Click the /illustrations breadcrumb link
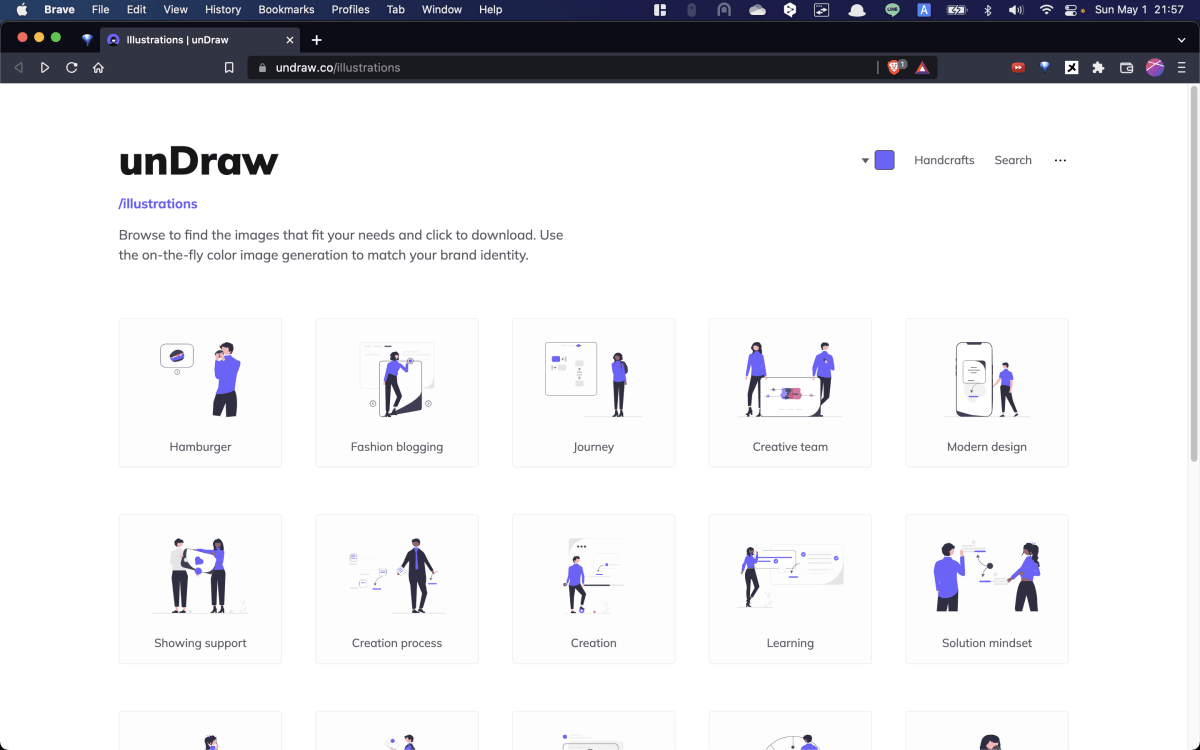 (158, 204)
